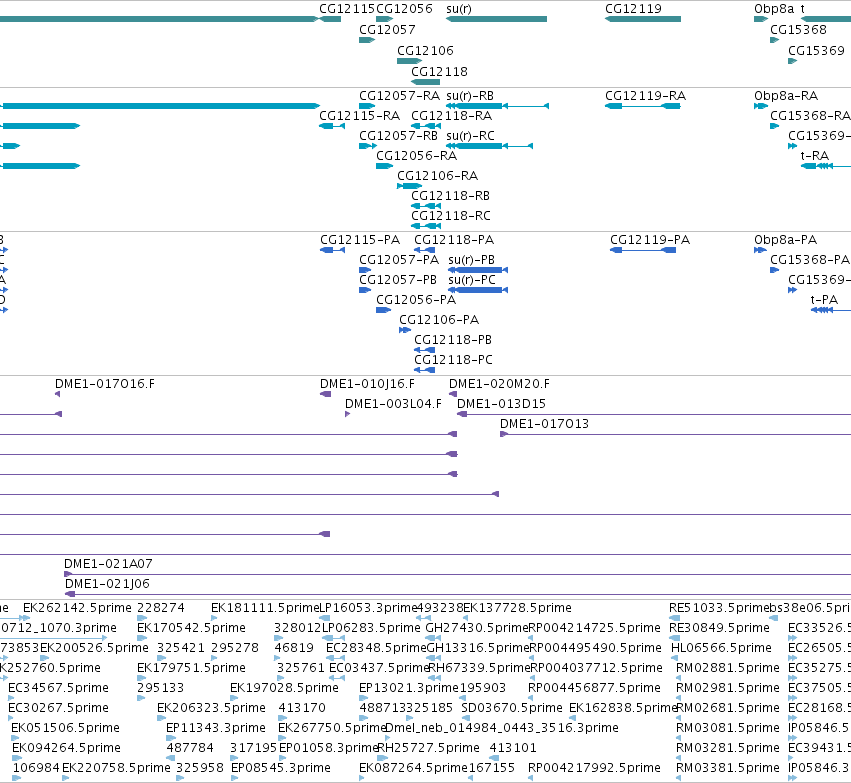Click the CG12057-RB transcript label
Screen dimensions: 851x783
(398, 136)
